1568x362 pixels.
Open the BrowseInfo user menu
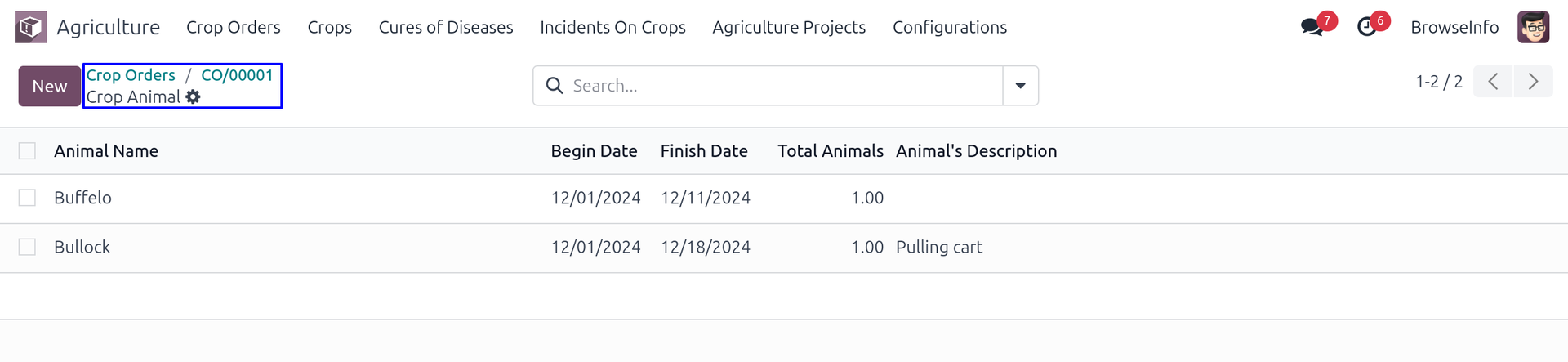coord(1454,27)
